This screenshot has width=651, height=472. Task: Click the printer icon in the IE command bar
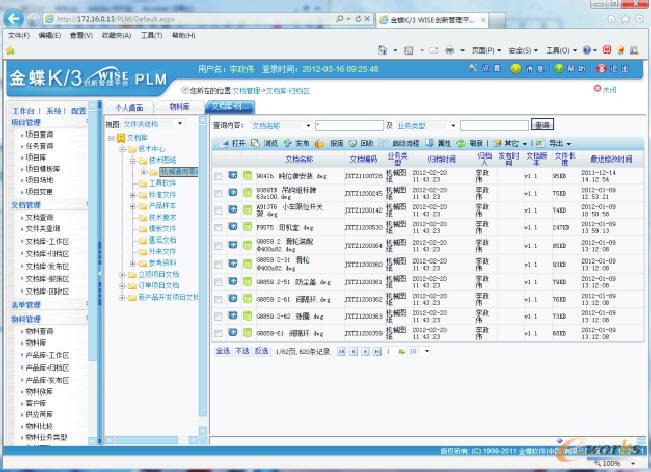[450, 51]
